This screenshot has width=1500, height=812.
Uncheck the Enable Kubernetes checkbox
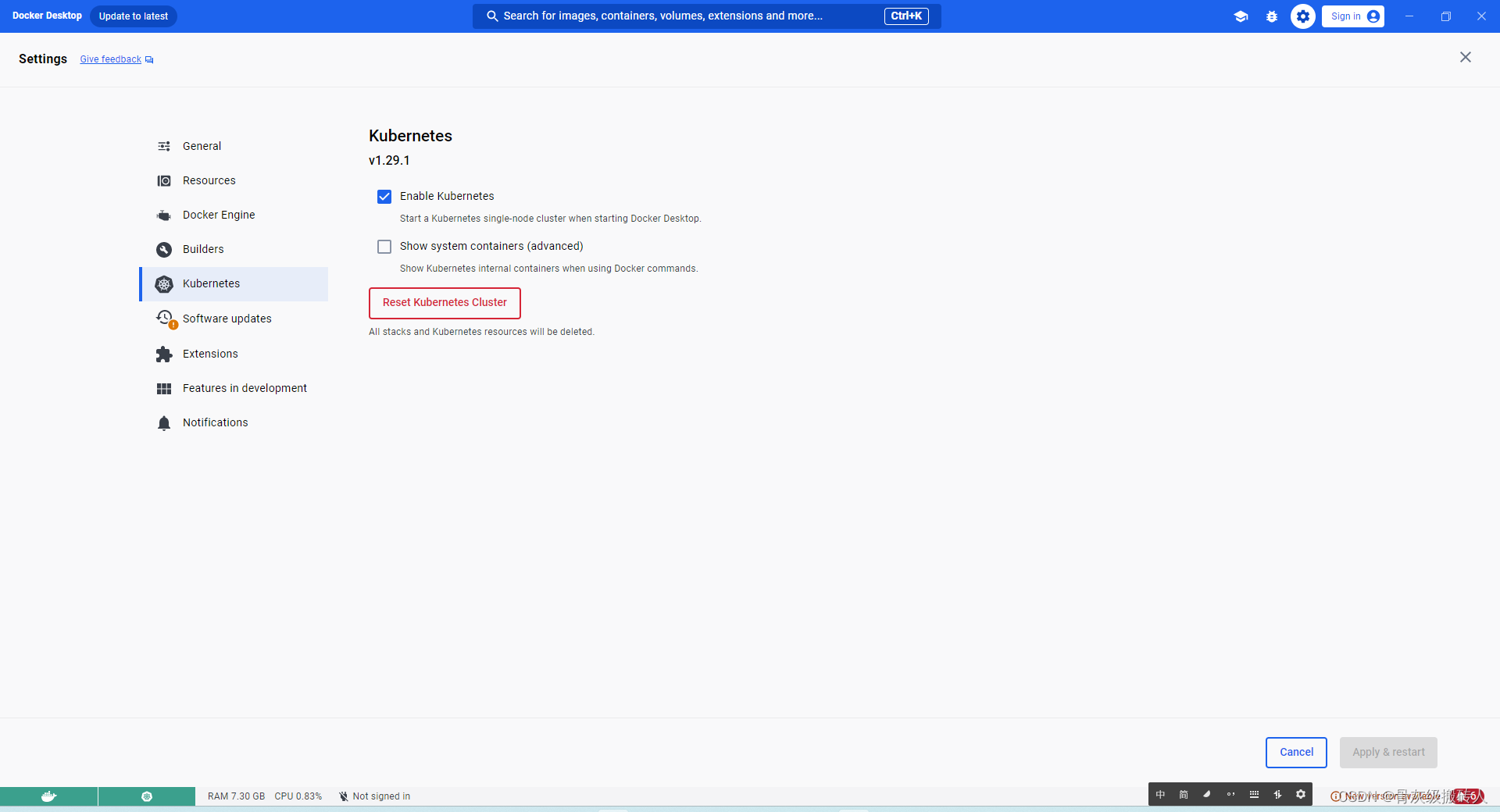384,197
